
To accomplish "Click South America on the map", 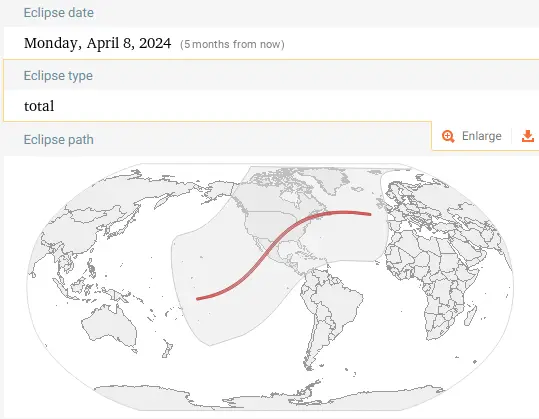I will pos(327,309).
